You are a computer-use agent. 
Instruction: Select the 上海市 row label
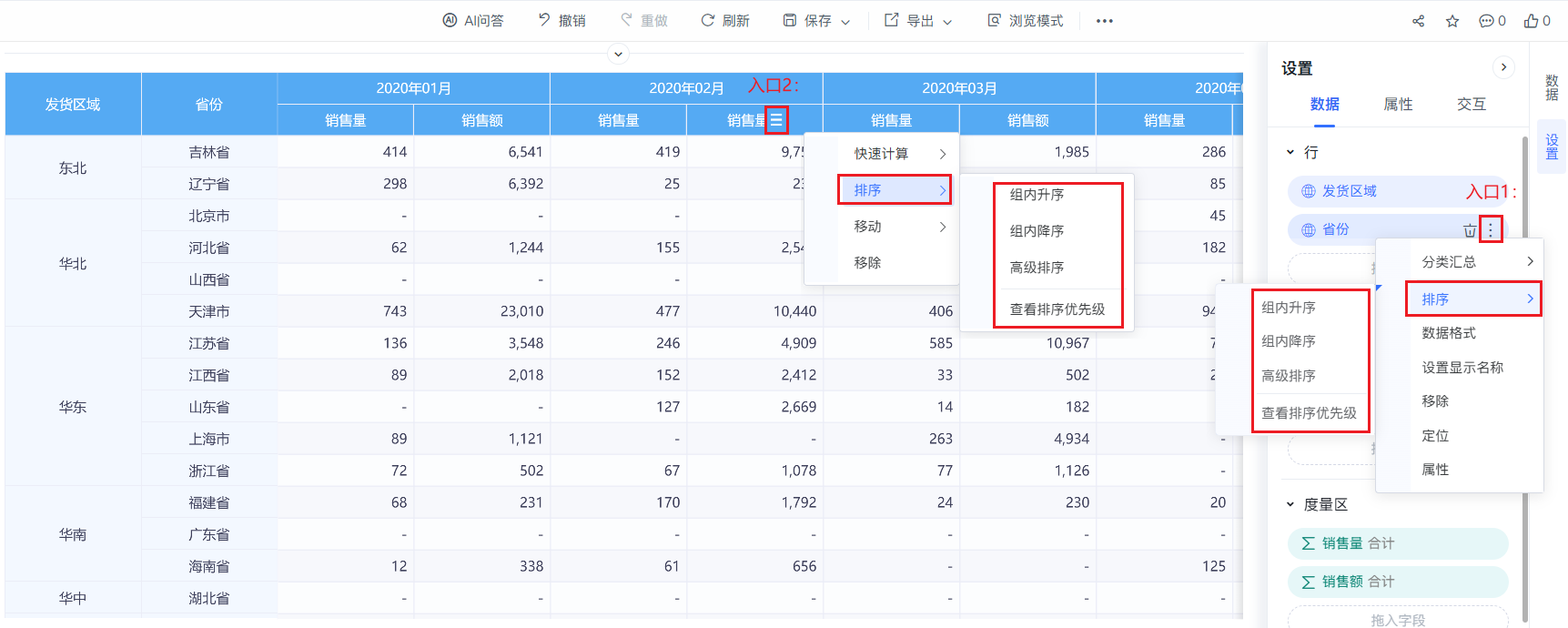click(x=209, y=439)
